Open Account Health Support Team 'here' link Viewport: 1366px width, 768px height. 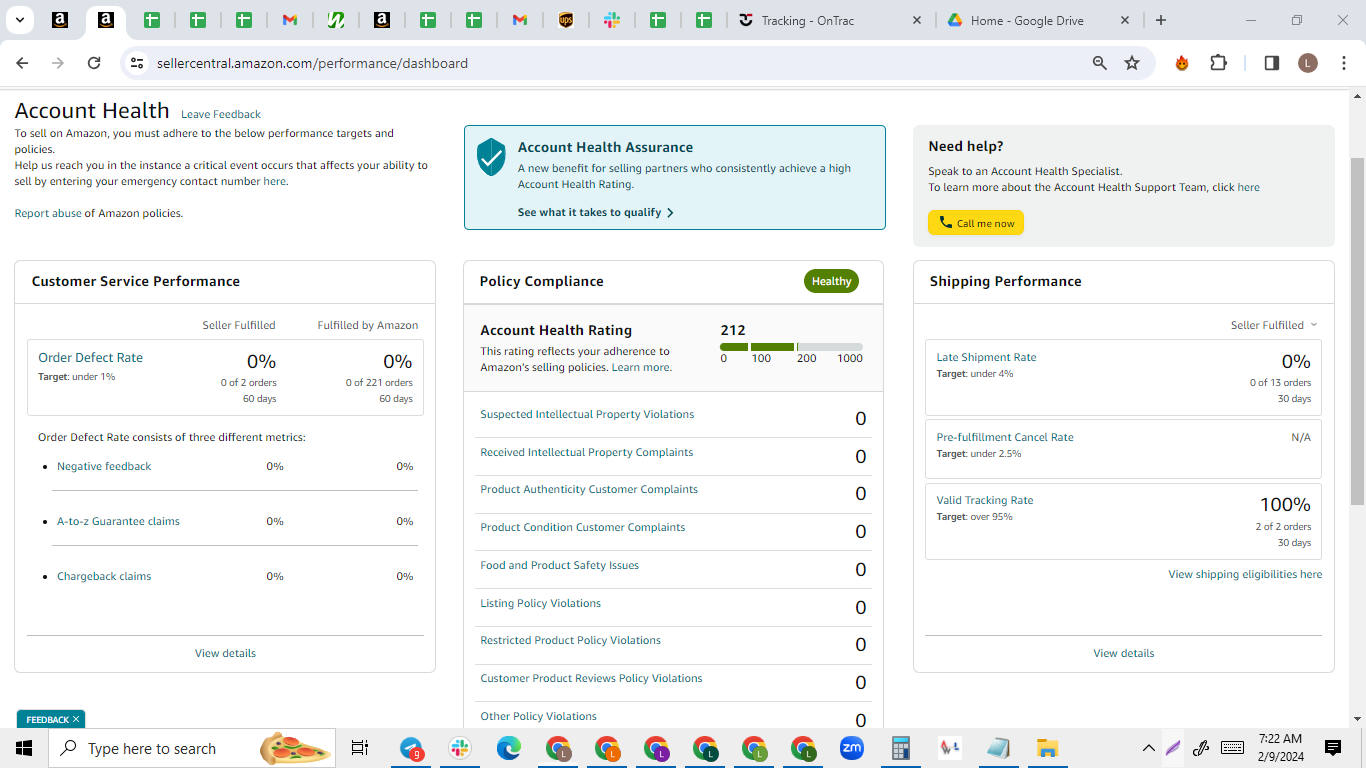[x=1249, y=187]
